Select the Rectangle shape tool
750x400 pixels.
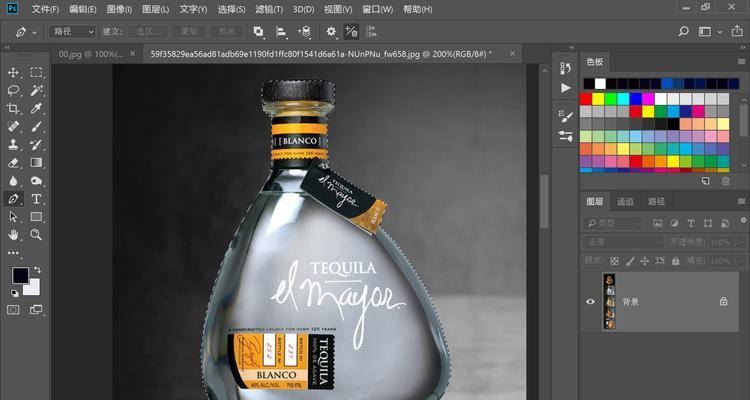36,217
